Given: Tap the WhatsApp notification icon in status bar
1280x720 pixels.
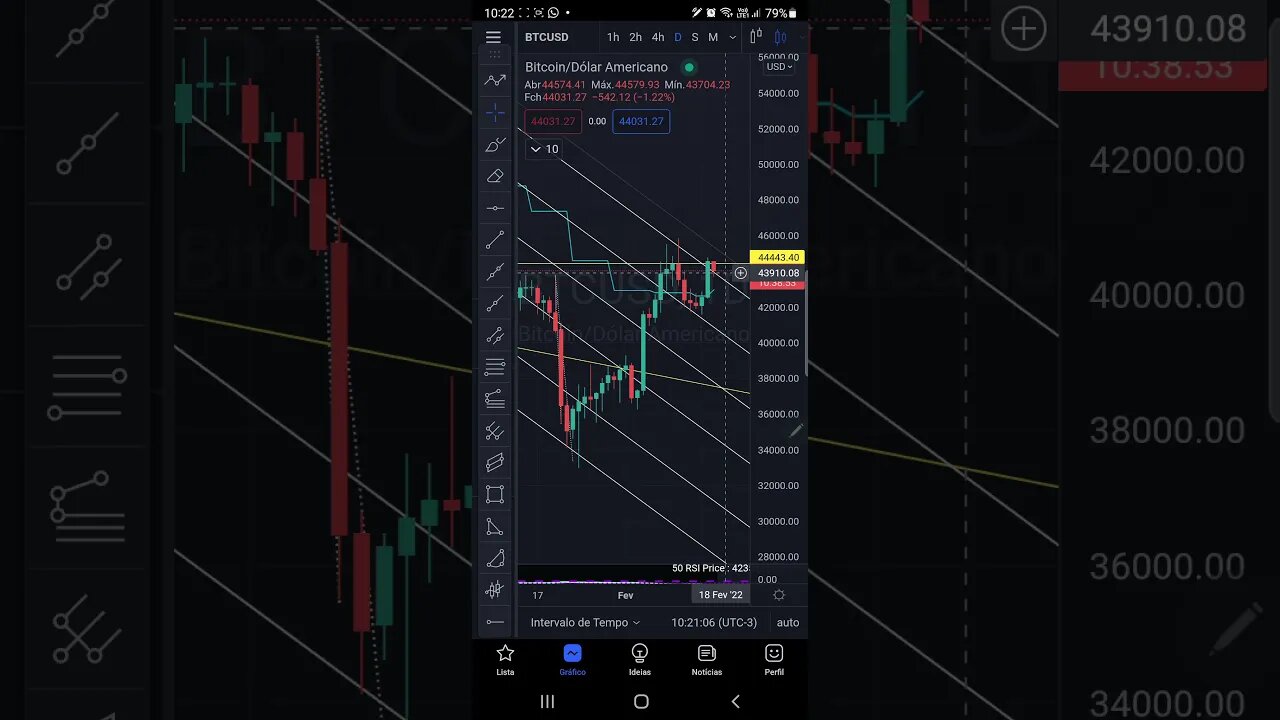Looking at the screenshot, I should point(553,13).
